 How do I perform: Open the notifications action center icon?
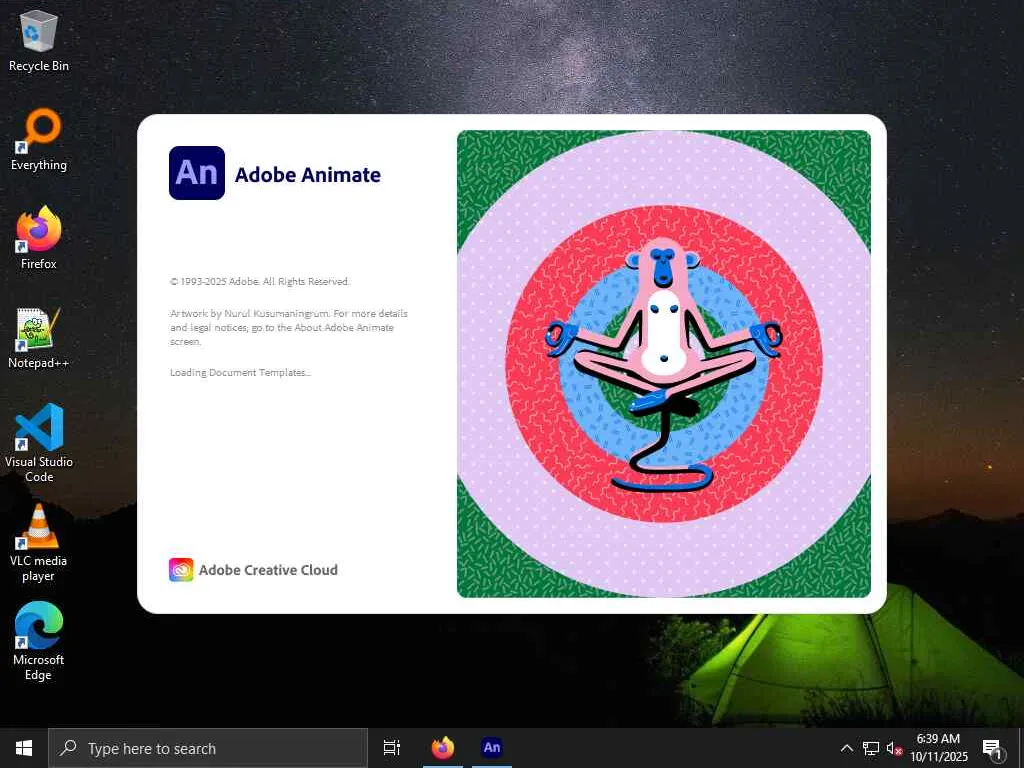click(x=993, y=748)
